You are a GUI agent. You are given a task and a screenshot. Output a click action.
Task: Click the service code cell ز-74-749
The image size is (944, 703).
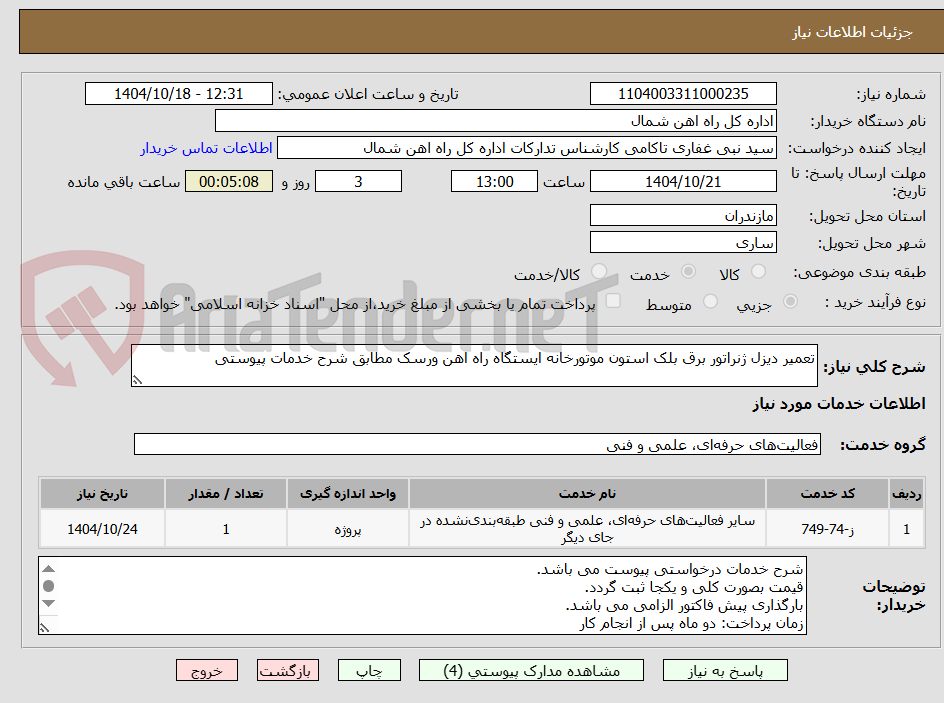(827, 528)
